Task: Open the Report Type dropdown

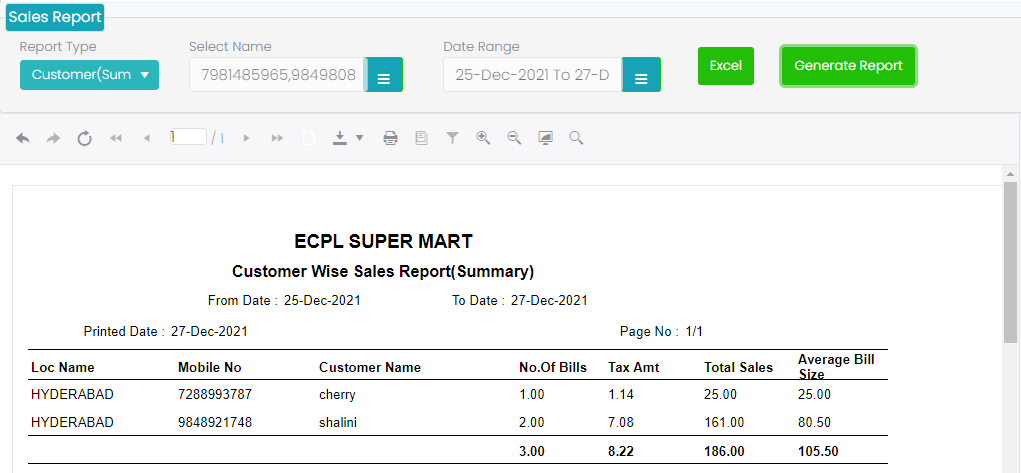Action: [89, 75]
